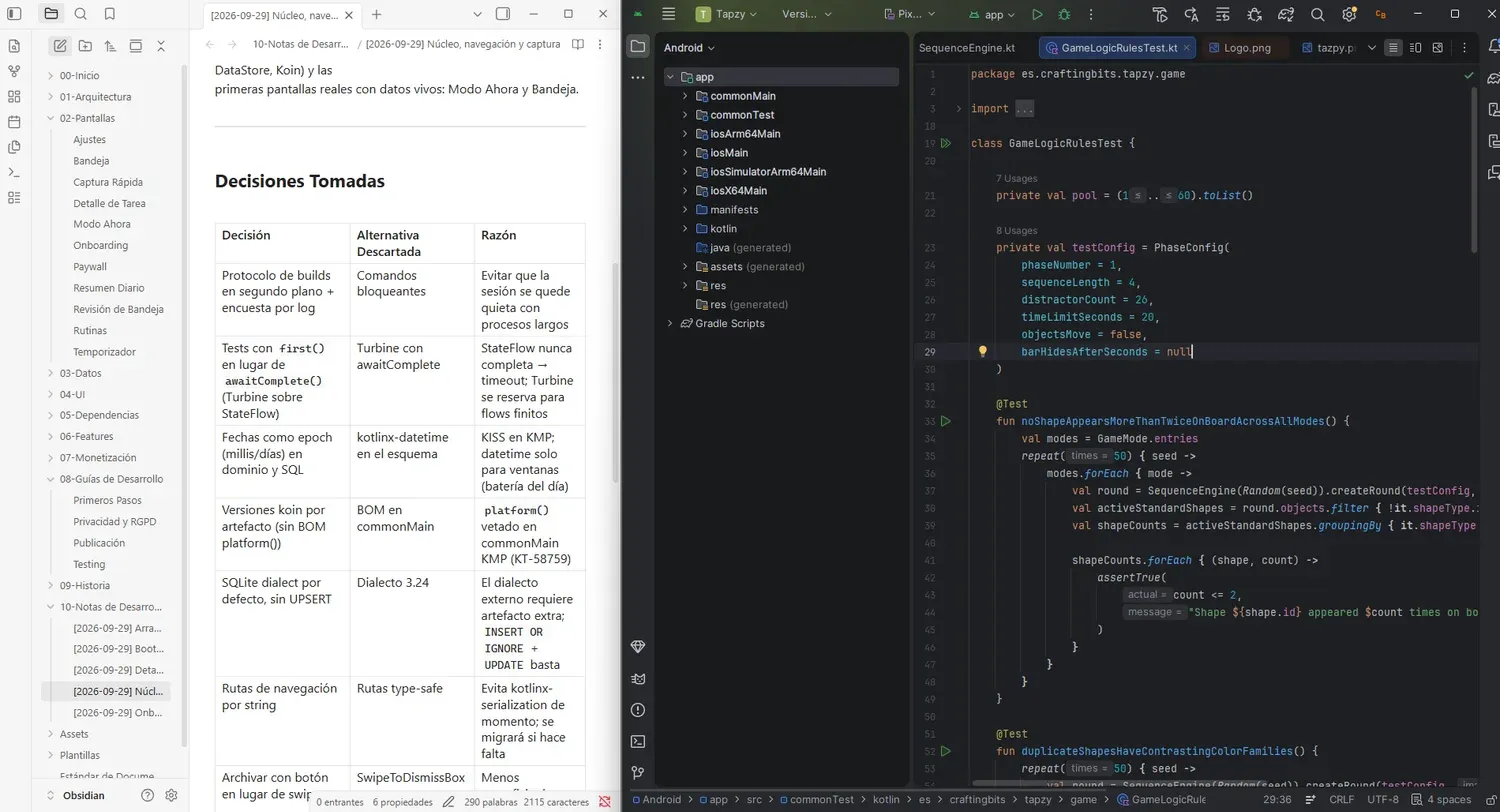The width and height of the screenshot is (1500, 812).
Task: Open Obsidian search in the sidebar
Action: click(80, 14)
